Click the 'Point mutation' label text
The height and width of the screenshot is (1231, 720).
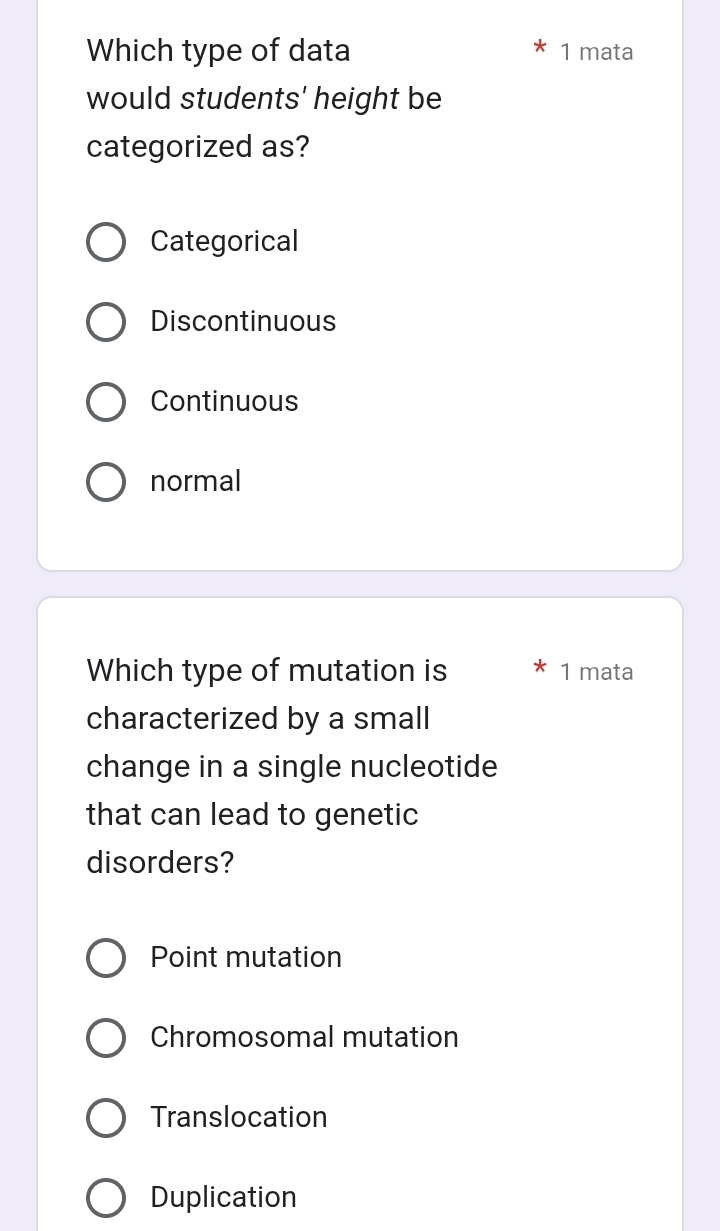point(246,958)
